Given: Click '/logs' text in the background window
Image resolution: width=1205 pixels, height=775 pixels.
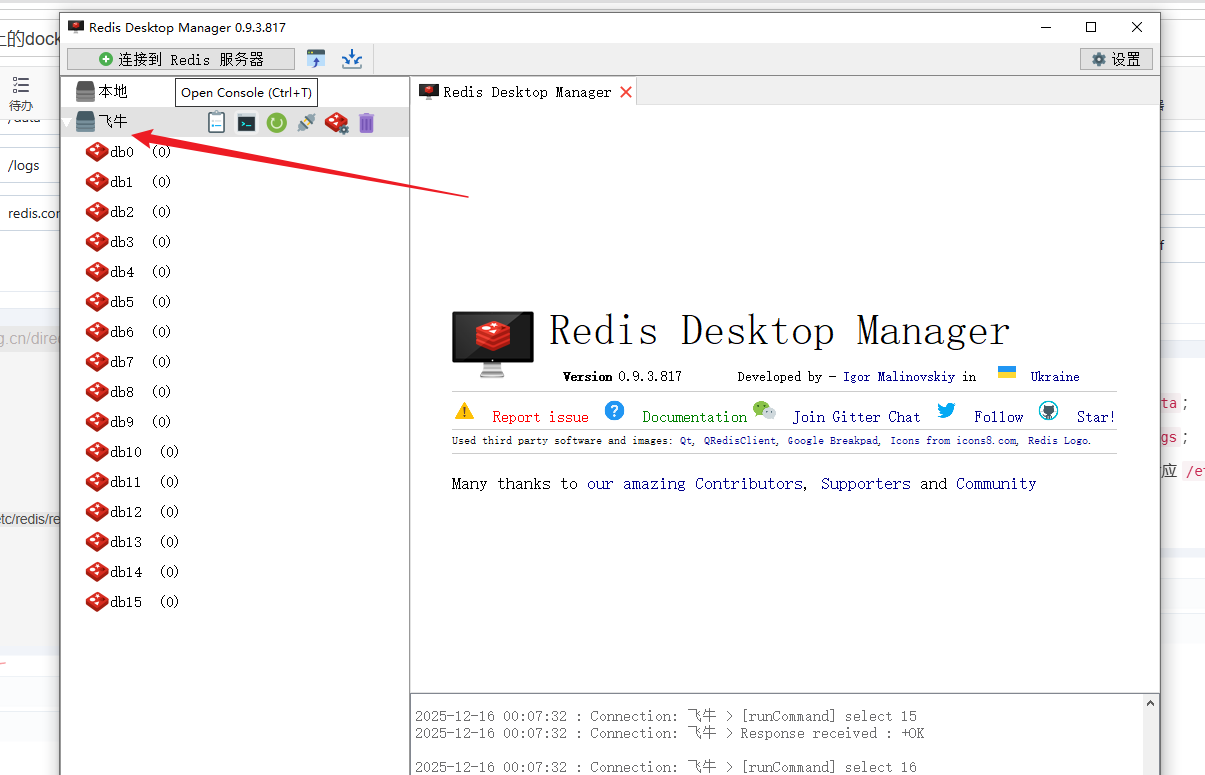Looking at the screenshot, I should (24, 165).
